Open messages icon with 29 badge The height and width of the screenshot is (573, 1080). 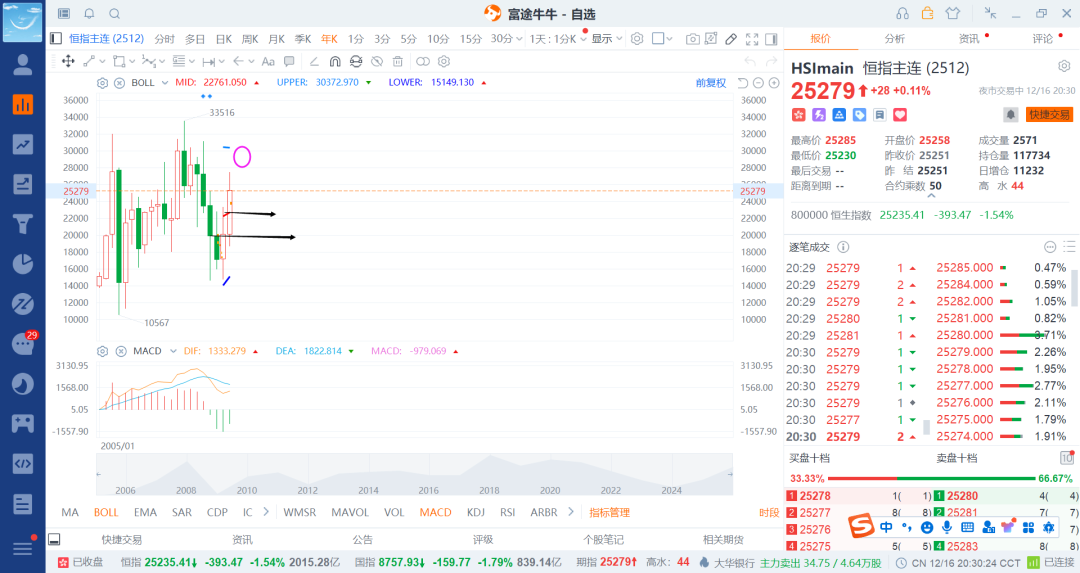click(23, 343)
